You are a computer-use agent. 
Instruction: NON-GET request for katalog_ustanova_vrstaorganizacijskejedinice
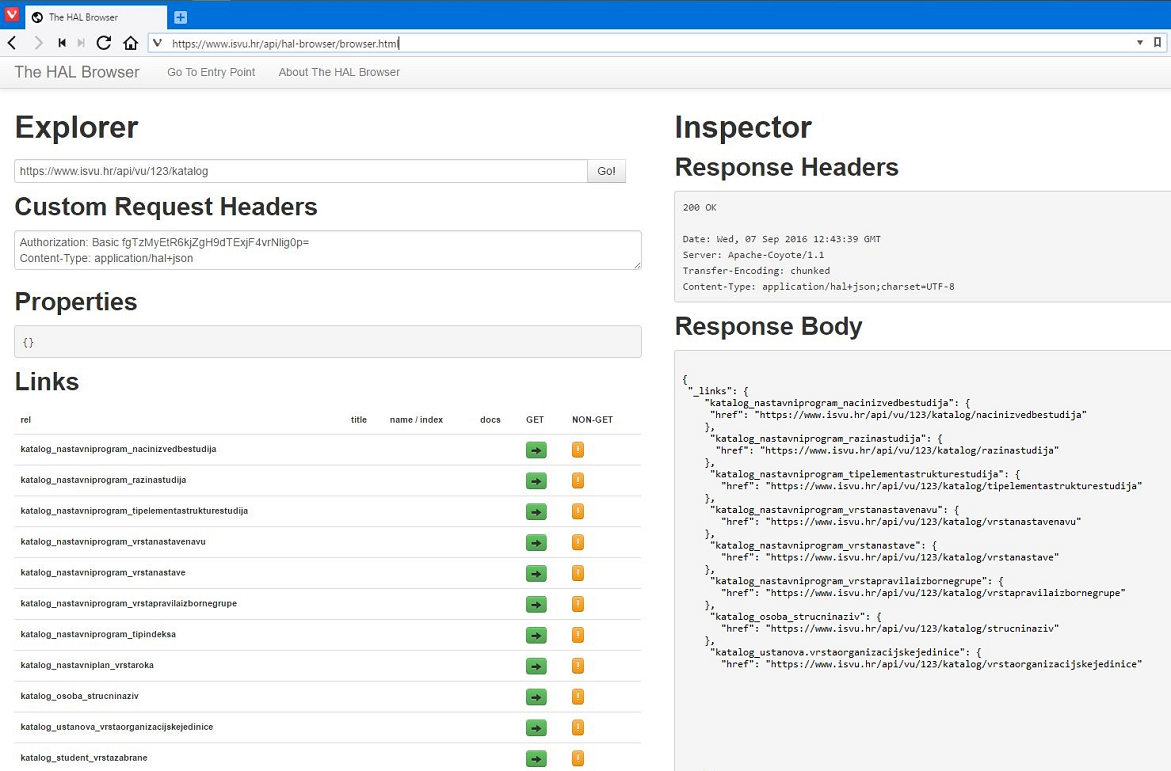pyautogui.click(x=577, y=728)
